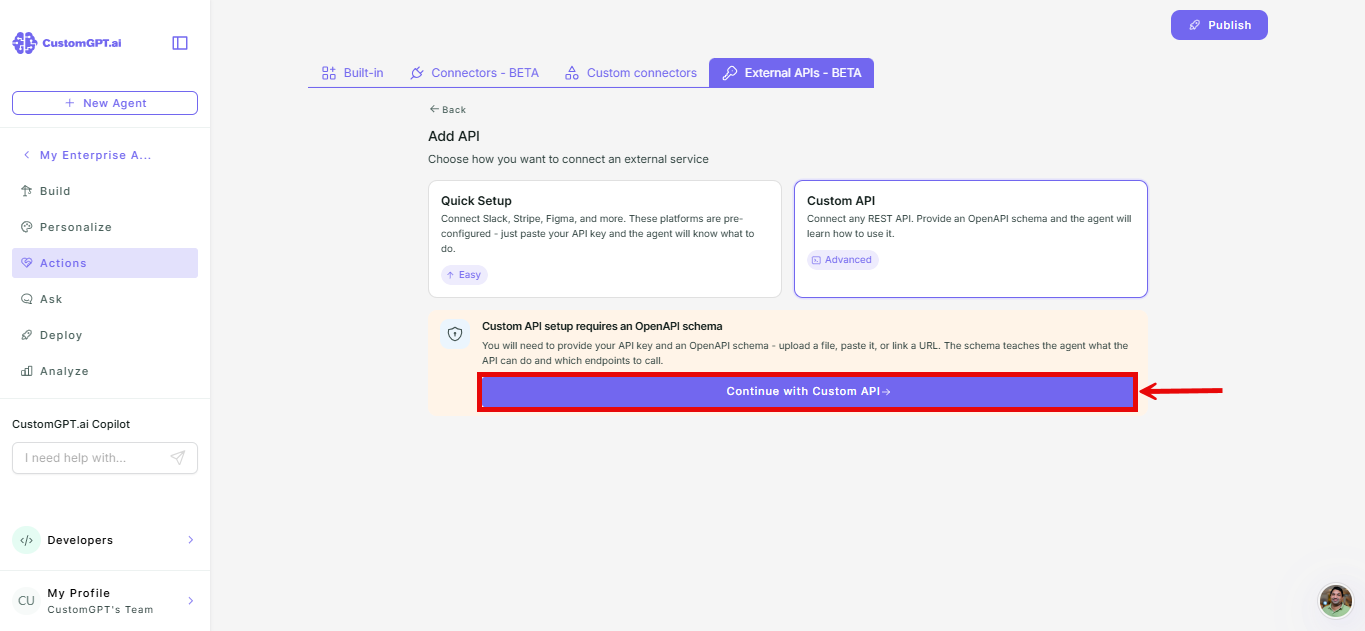Click the 'My Enterprise A...' agent name
Viewport: 1365px width, 631px height.
[x=96, y=155]
